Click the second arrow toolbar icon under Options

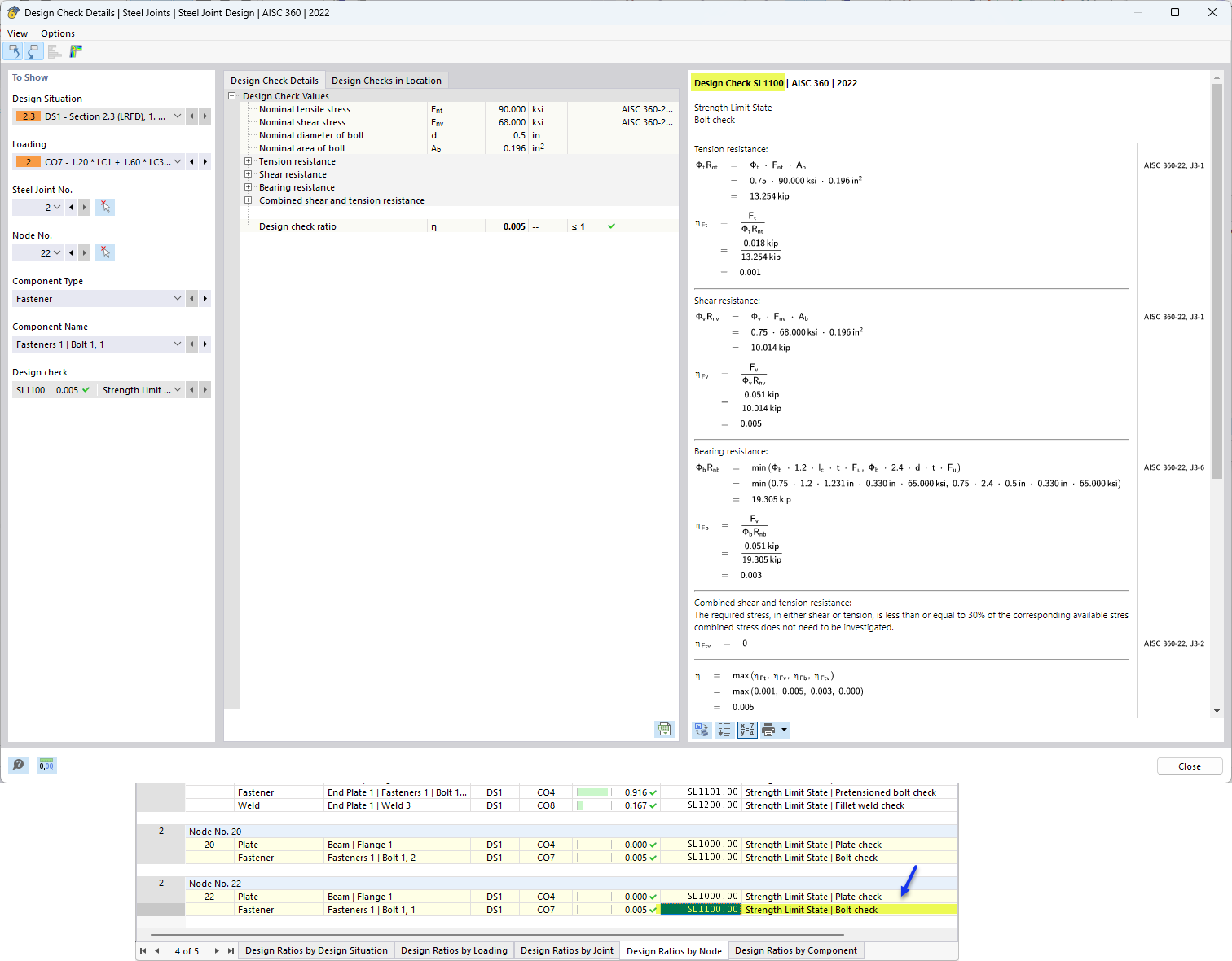pos(33,51)
